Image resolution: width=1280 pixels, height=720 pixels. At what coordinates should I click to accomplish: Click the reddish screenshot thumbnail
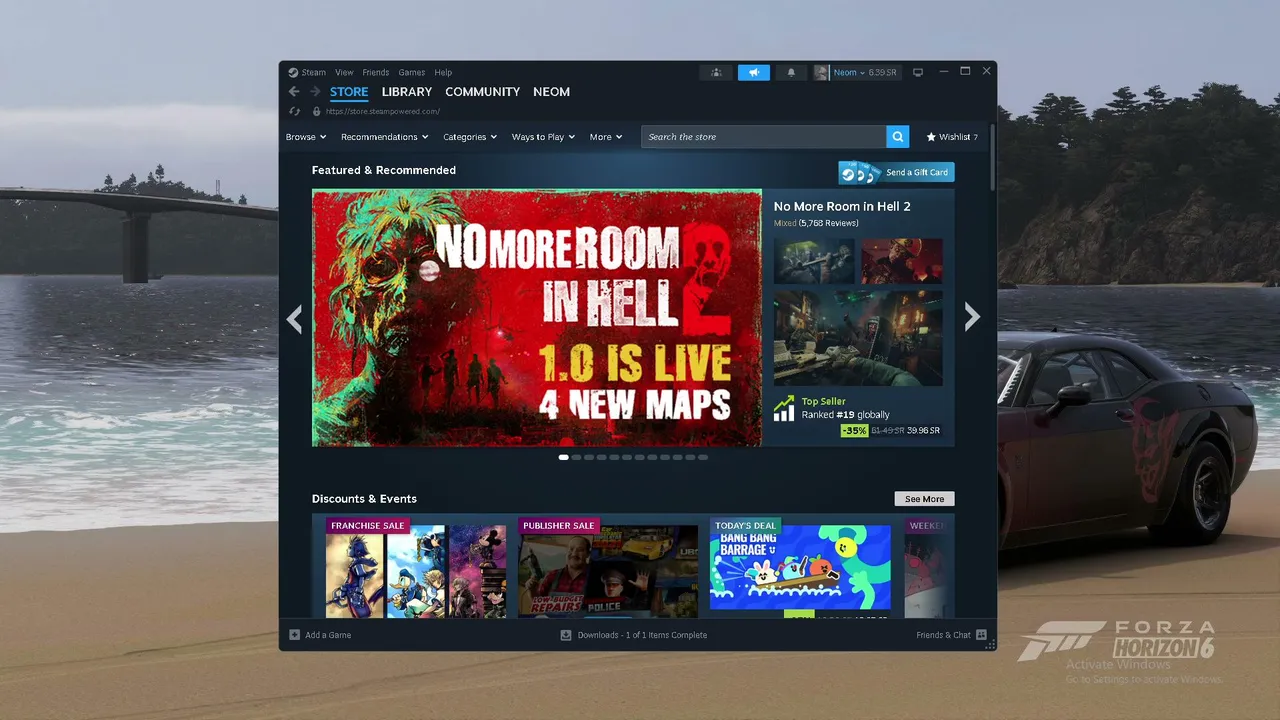click(x=902, y=261)
